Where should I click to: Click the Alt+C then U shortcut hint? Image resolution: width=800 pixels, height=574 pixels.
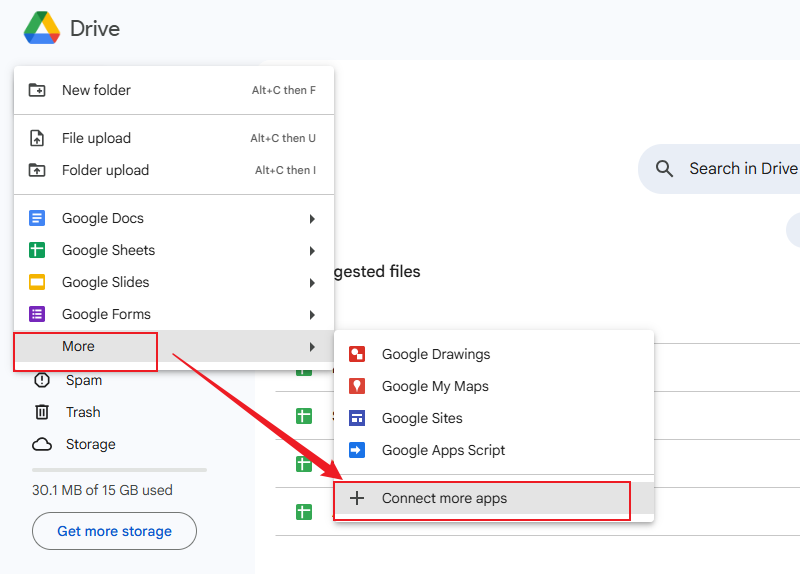283,138
